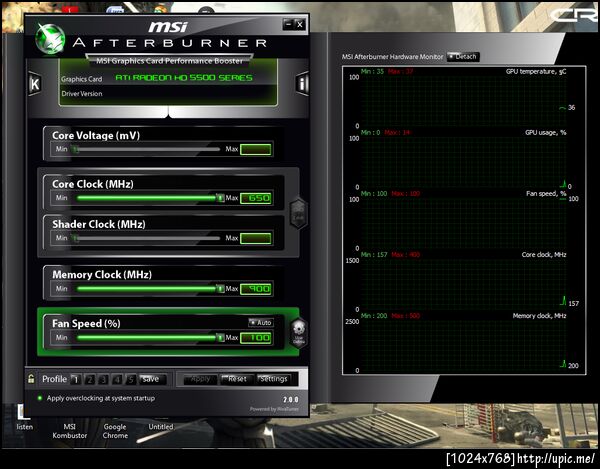Screen dimensions: 600x469
Task: Click the GPU usage graph
Action: [463, 163]
